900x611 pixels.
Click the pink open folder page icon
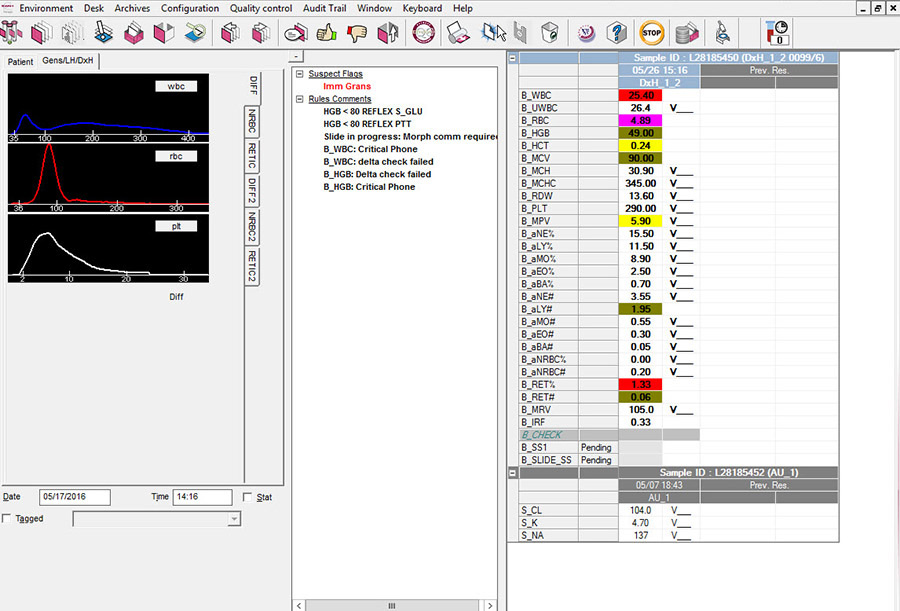(164, 33)
